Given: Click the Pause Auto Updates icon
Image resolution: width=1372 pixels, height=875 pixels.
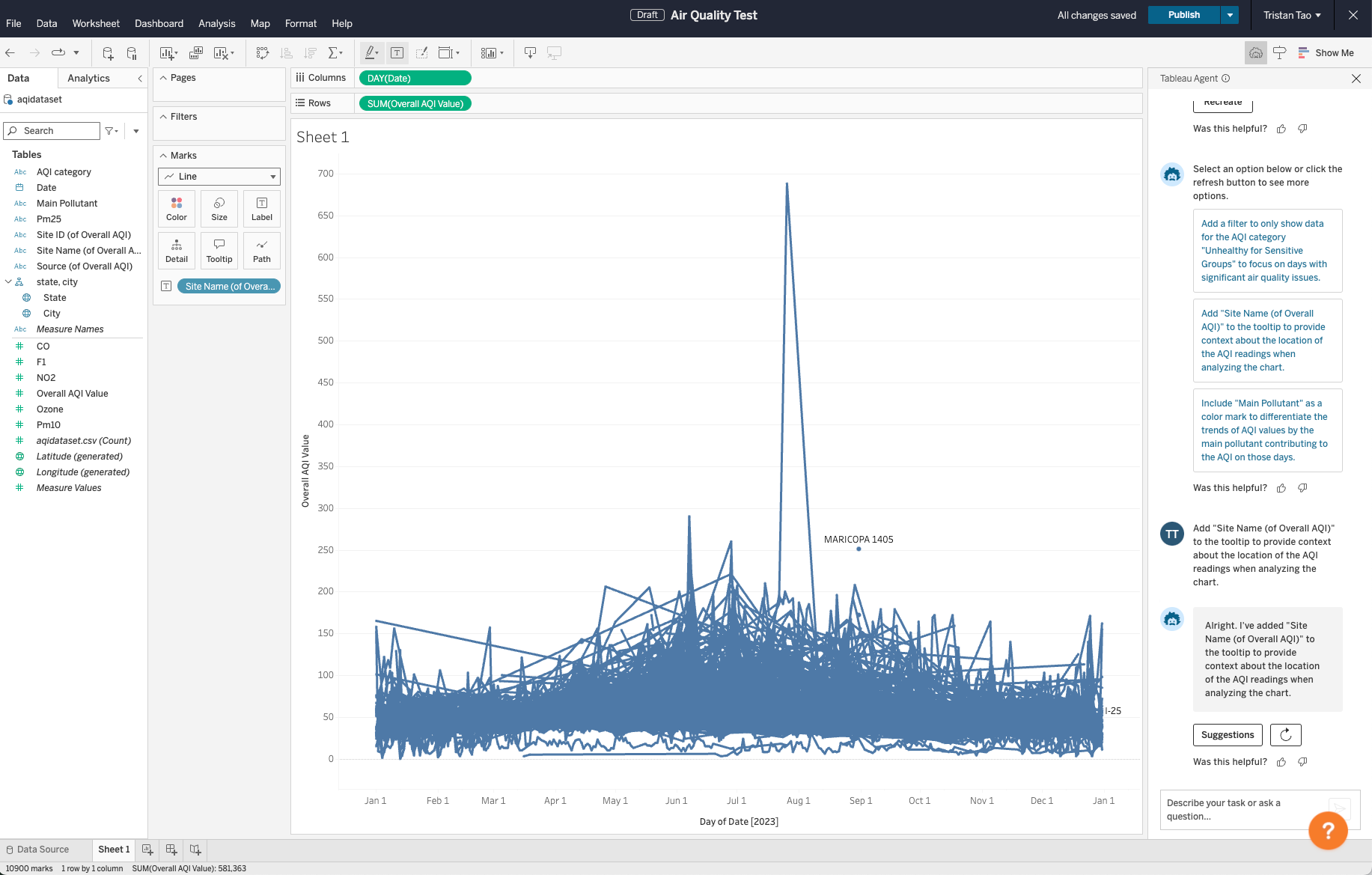Looking at the screenshot, I should (x=132, y=52).
